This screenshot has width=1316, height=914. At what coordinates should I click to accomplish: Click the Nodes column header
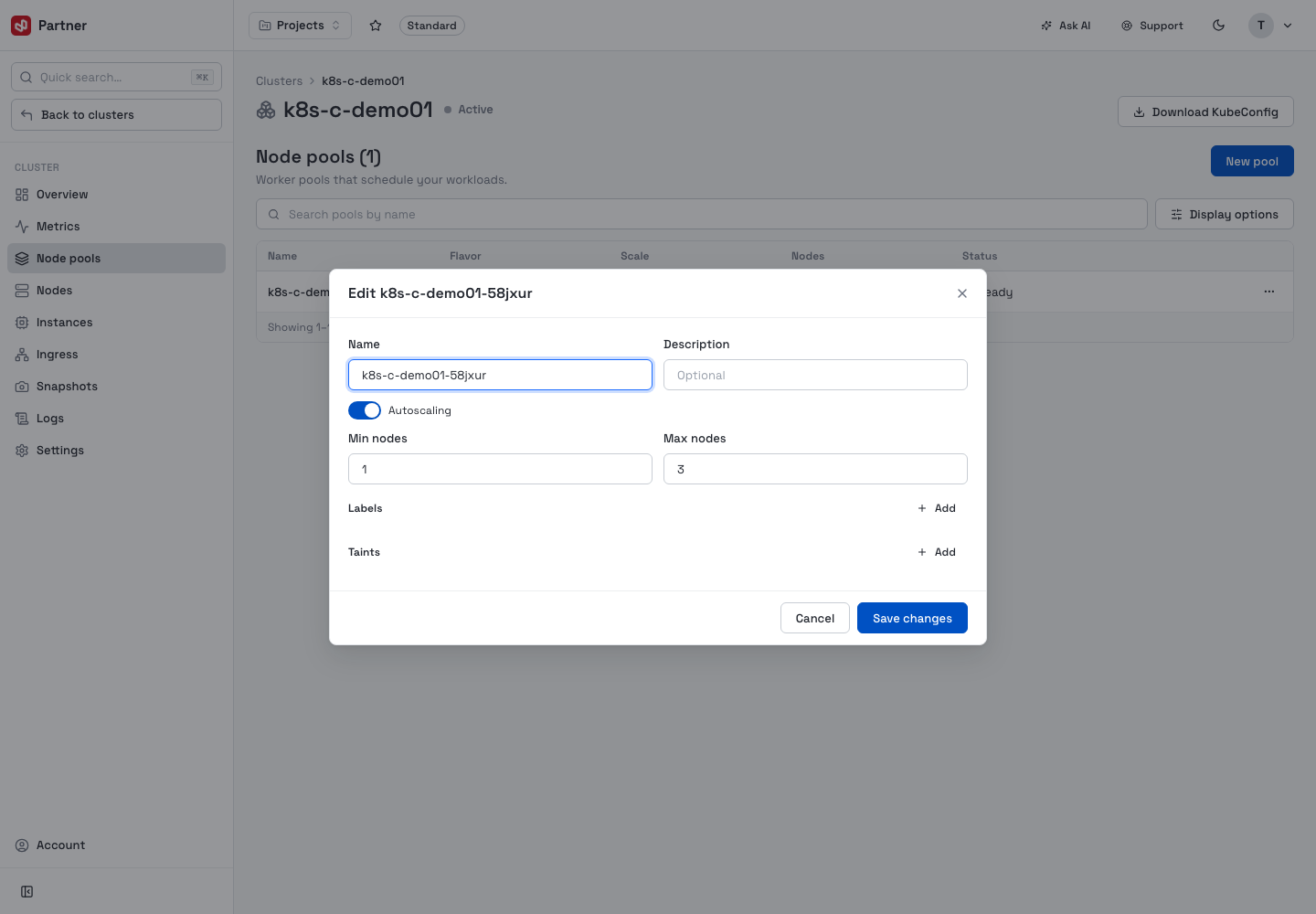tap(808, 256)
